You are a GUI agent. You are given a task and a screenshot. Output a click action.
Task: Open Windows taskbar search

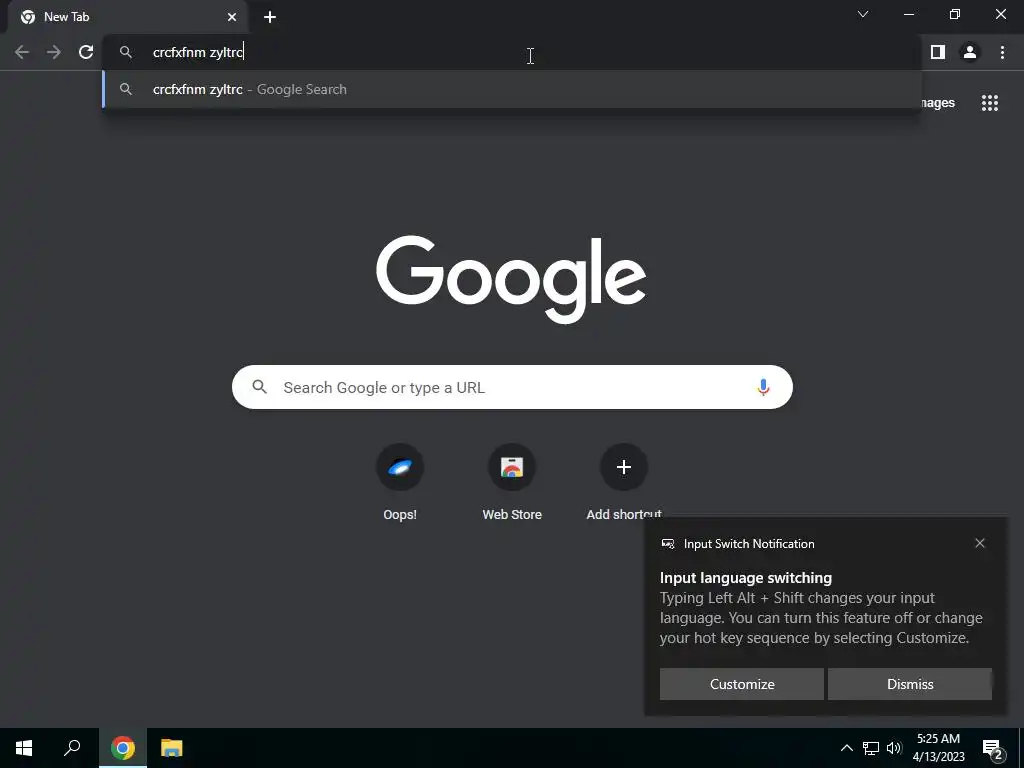[72, 748]
